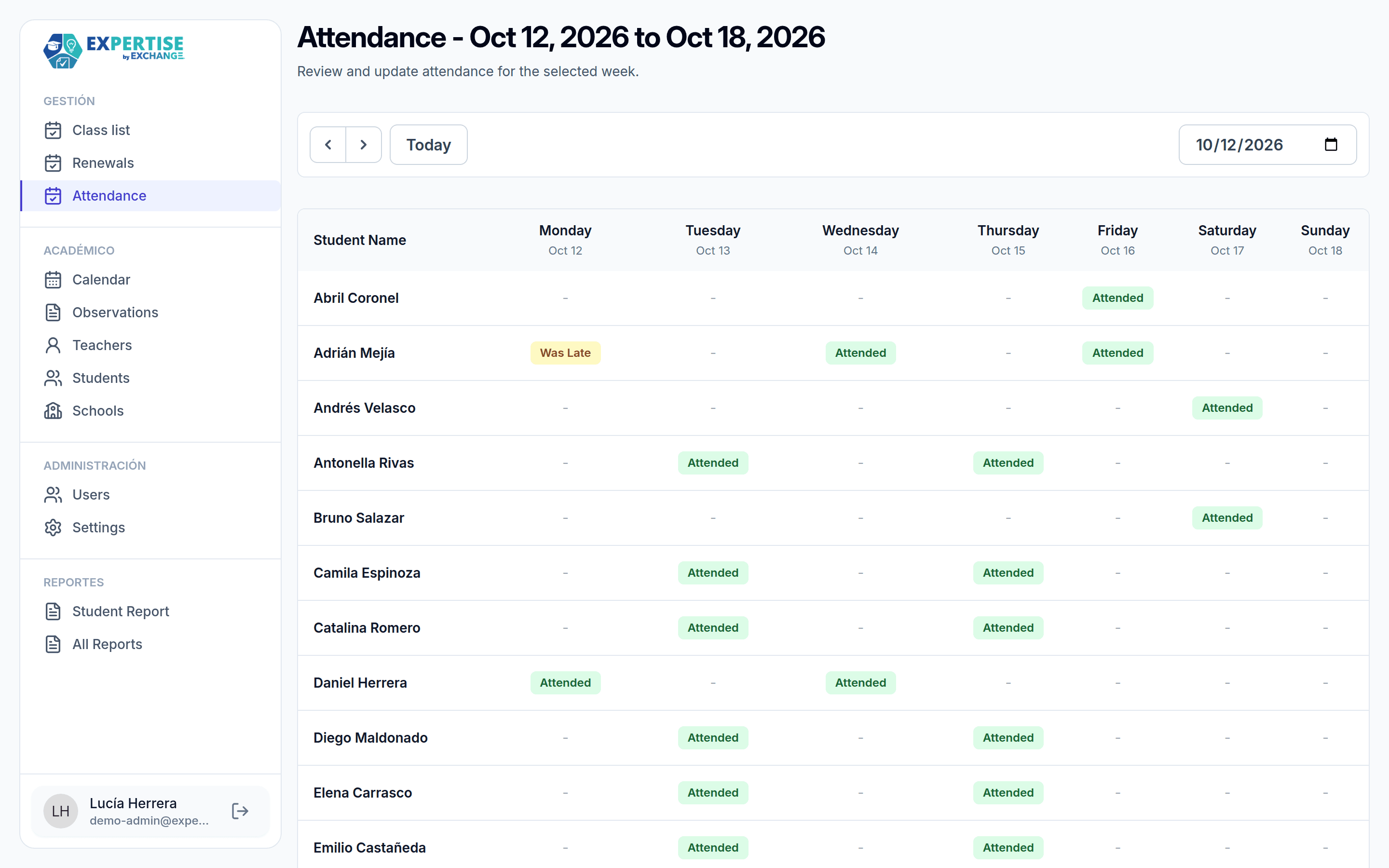Click the All Reports document icon
Viewport: 1389px width, 868px height.
click(x=53, y=644)
